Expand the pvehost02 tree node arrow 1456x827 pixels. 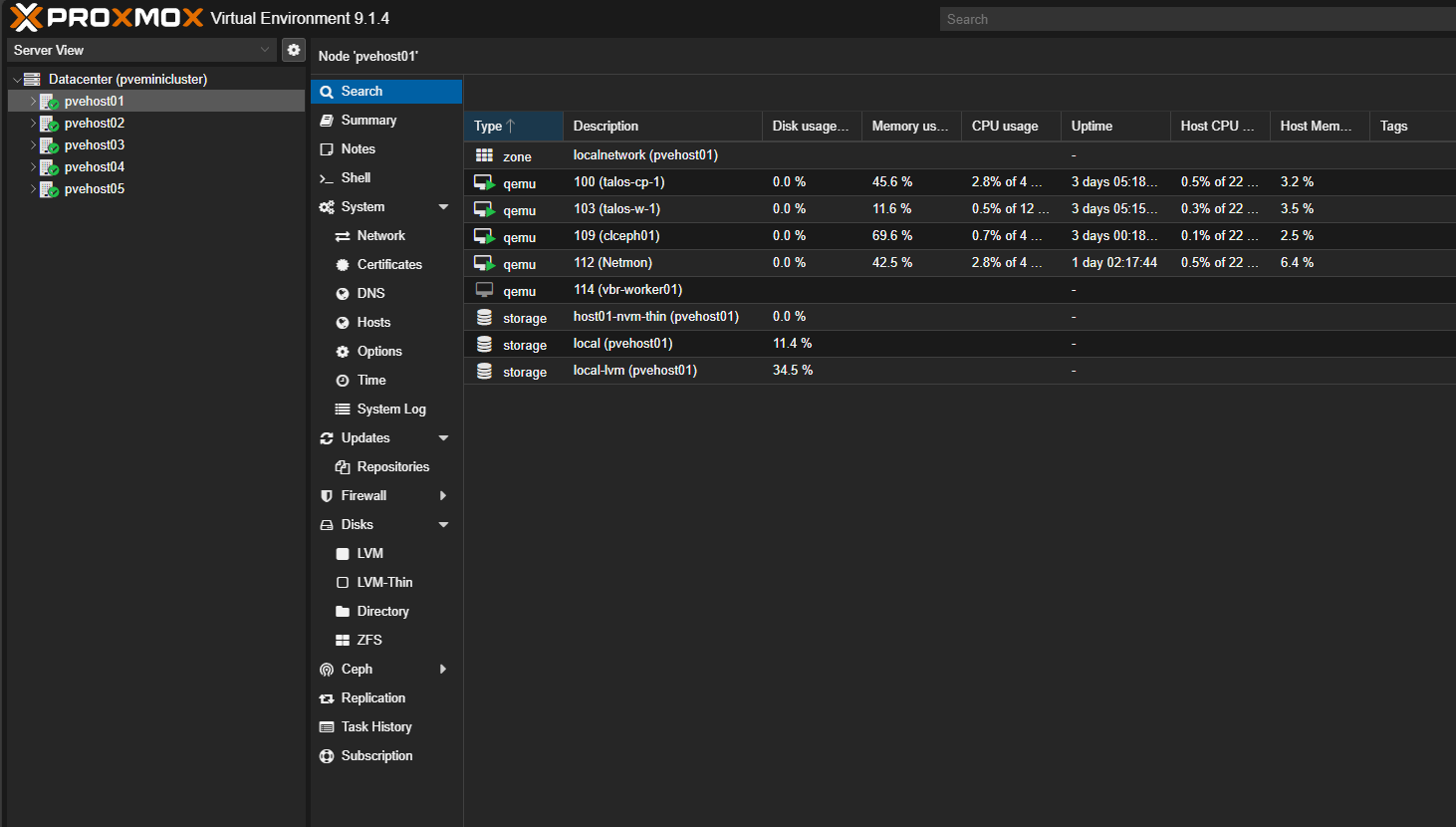click(x=32, y=124)
